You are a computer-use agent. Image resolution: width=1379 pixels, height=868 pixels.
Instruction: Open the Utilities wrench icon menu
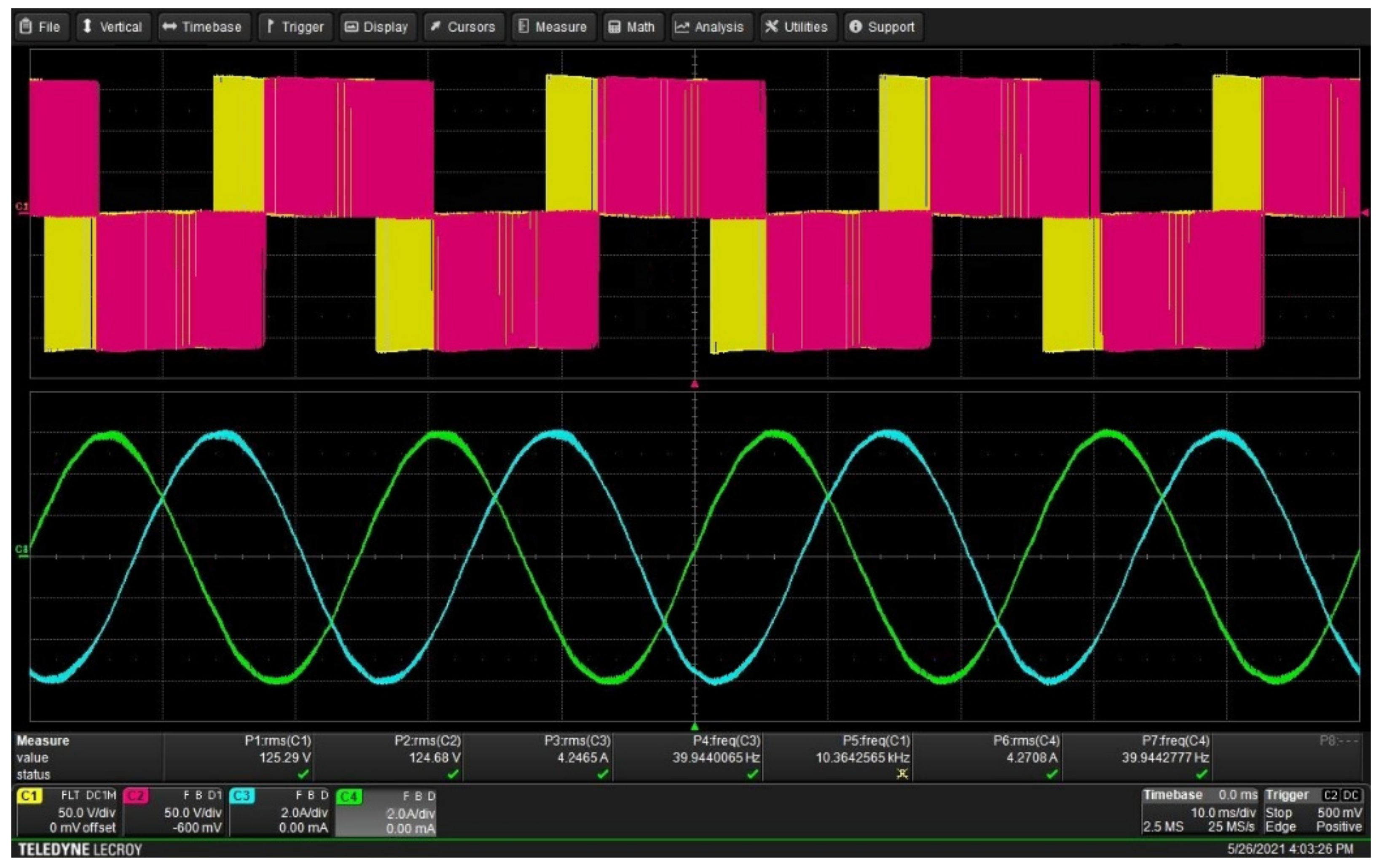(x=771, y=27)
